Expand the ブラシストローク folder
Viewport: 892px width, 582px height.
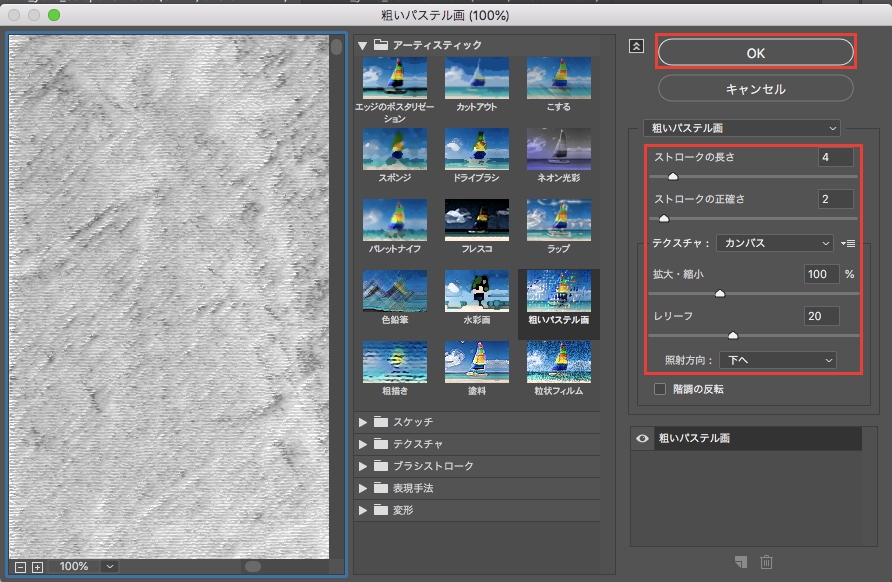363,466
